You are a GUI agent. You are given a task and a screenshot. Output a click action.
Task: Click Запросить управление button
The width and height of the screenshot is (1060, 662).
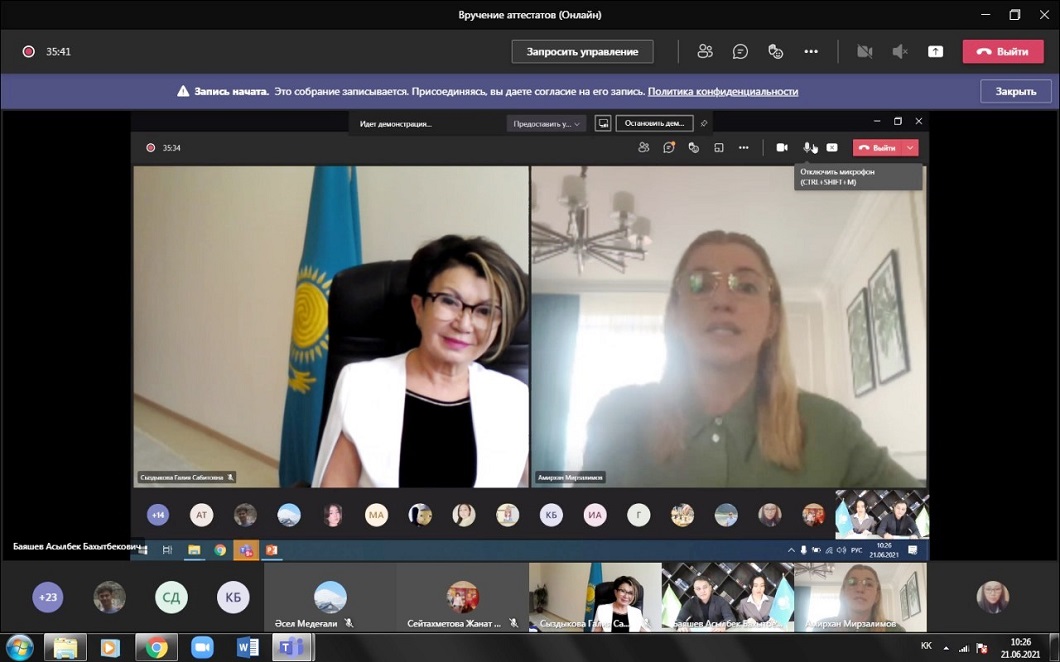[582, 52]
